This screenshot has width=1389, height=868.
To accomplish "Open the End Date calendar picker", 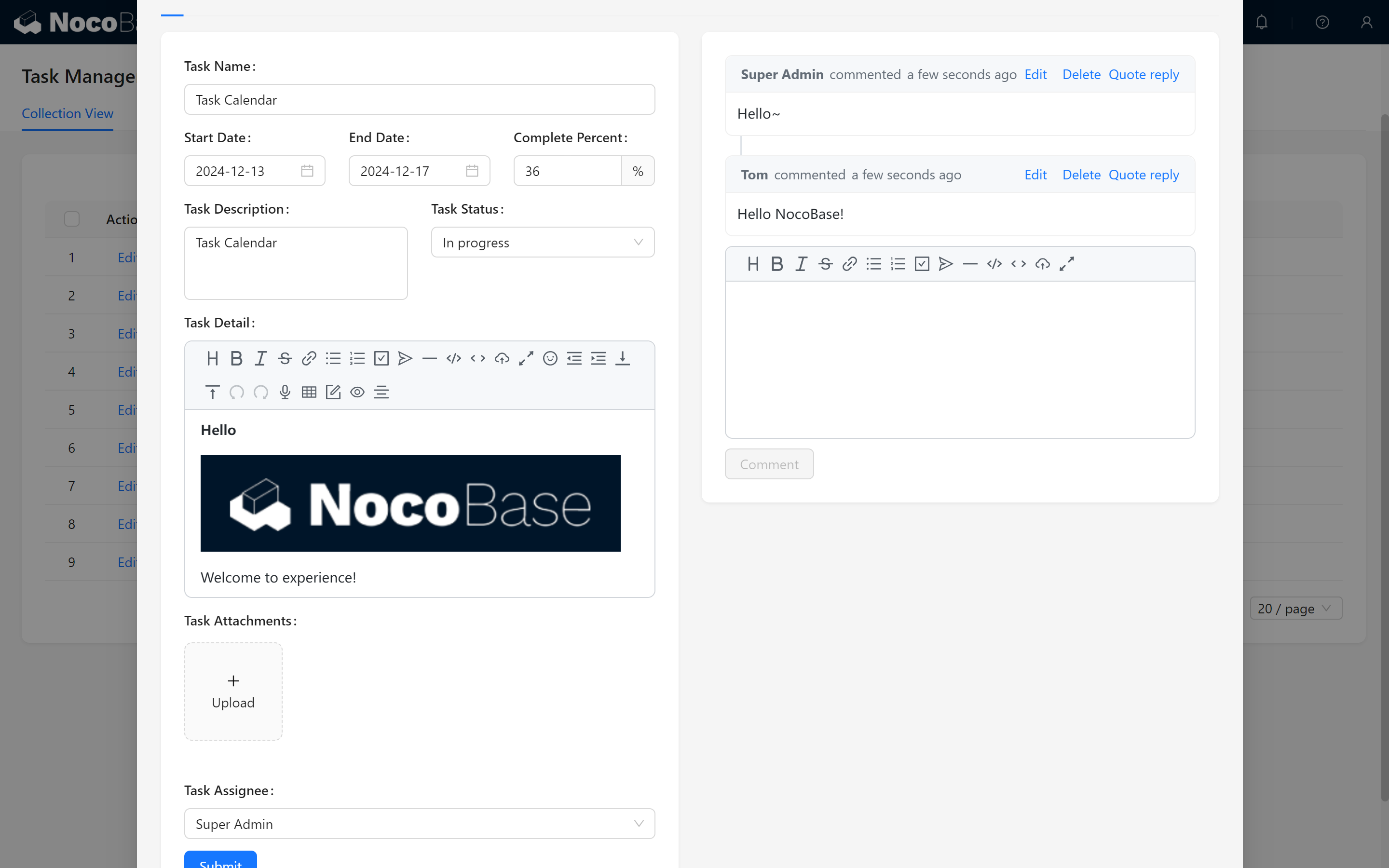I will [472, 171].
